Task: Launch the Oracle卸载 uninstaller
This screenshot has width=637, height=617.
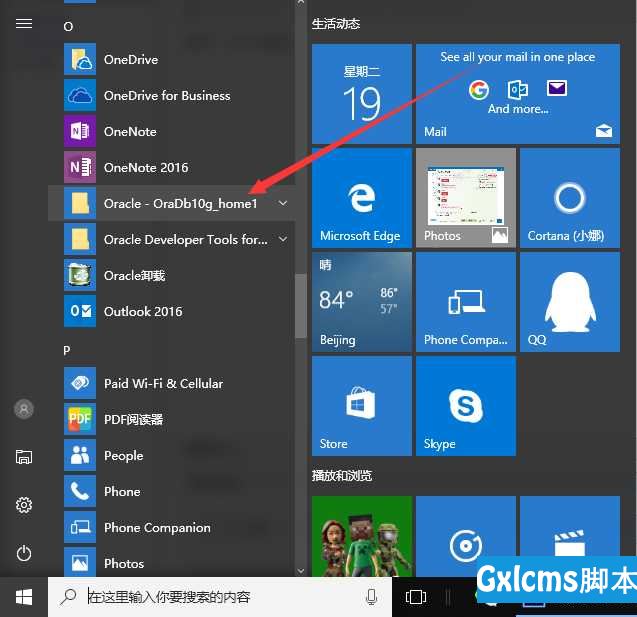Action: click(171, 275)
